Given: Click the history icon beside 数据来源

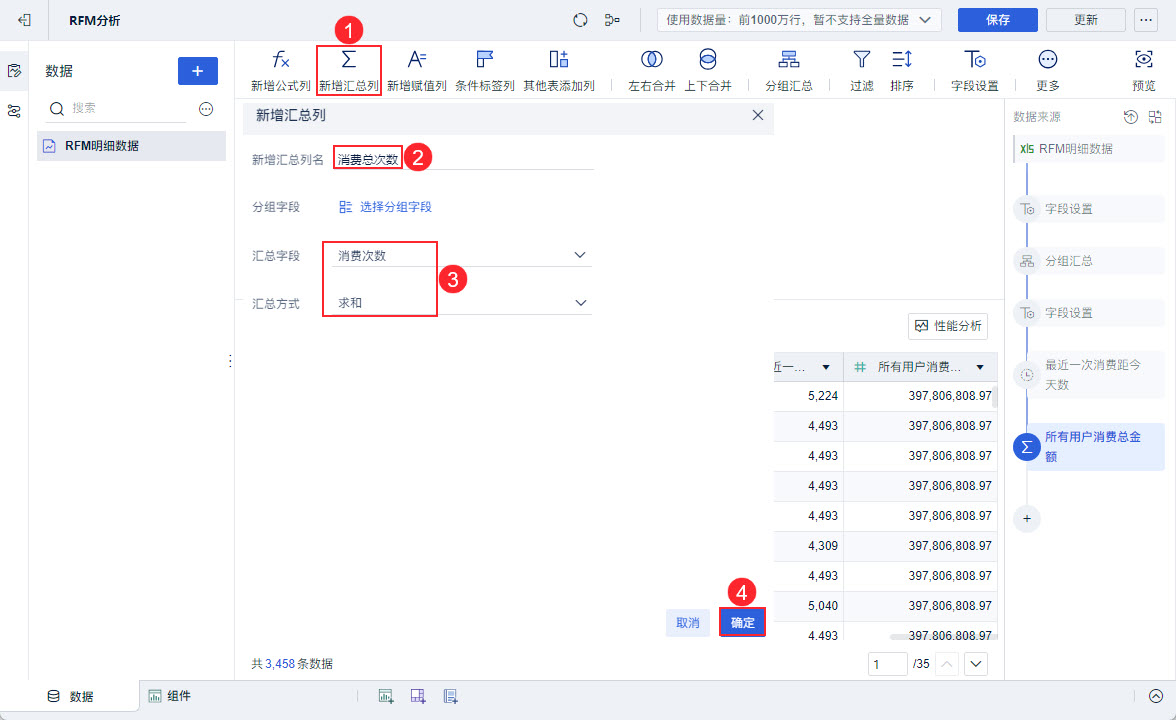Looking at the screenshot, I should [x=1130, y=116].
